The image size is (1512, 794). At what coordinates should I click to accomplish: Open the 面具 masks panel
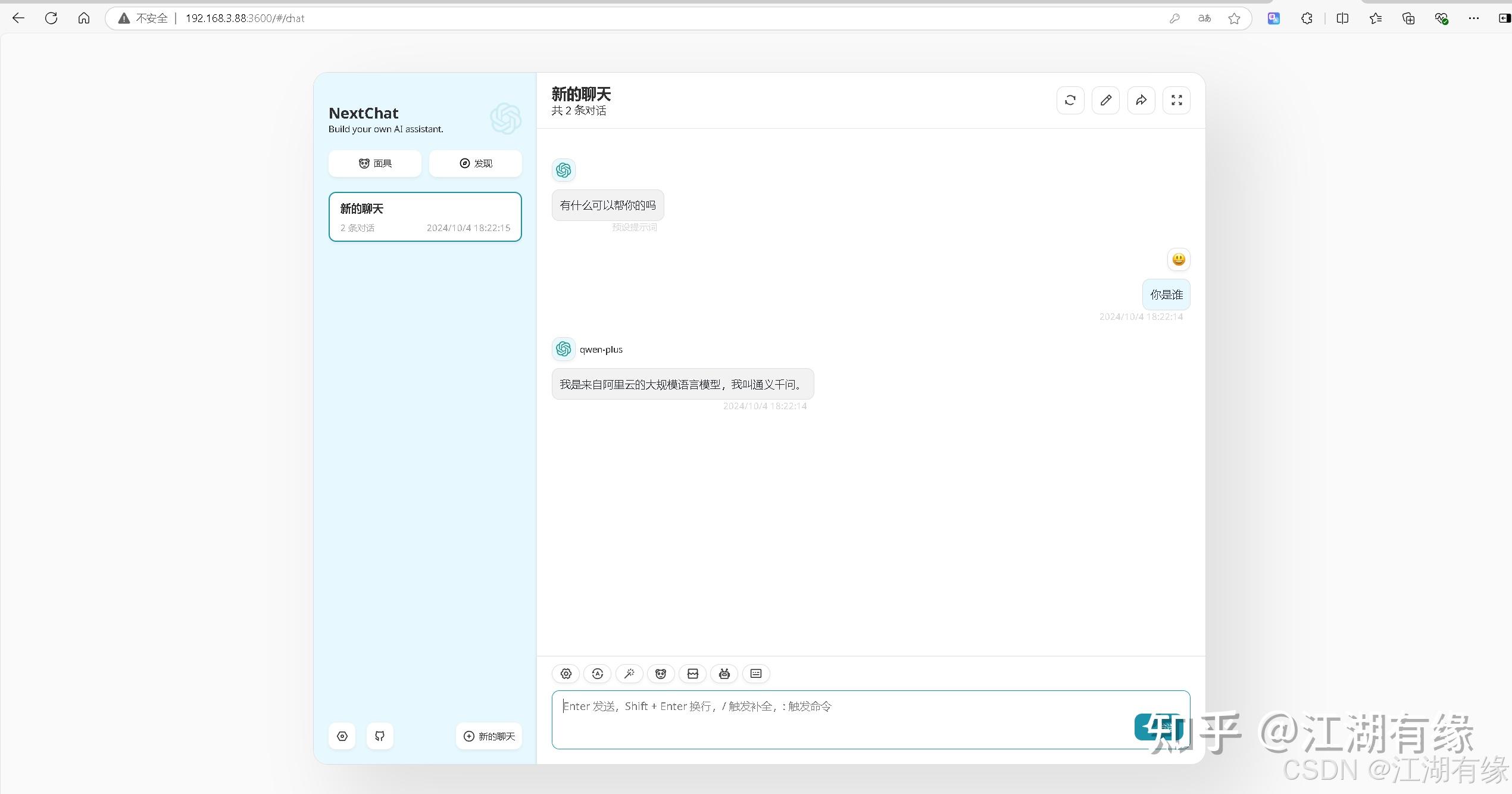(374, 163)
